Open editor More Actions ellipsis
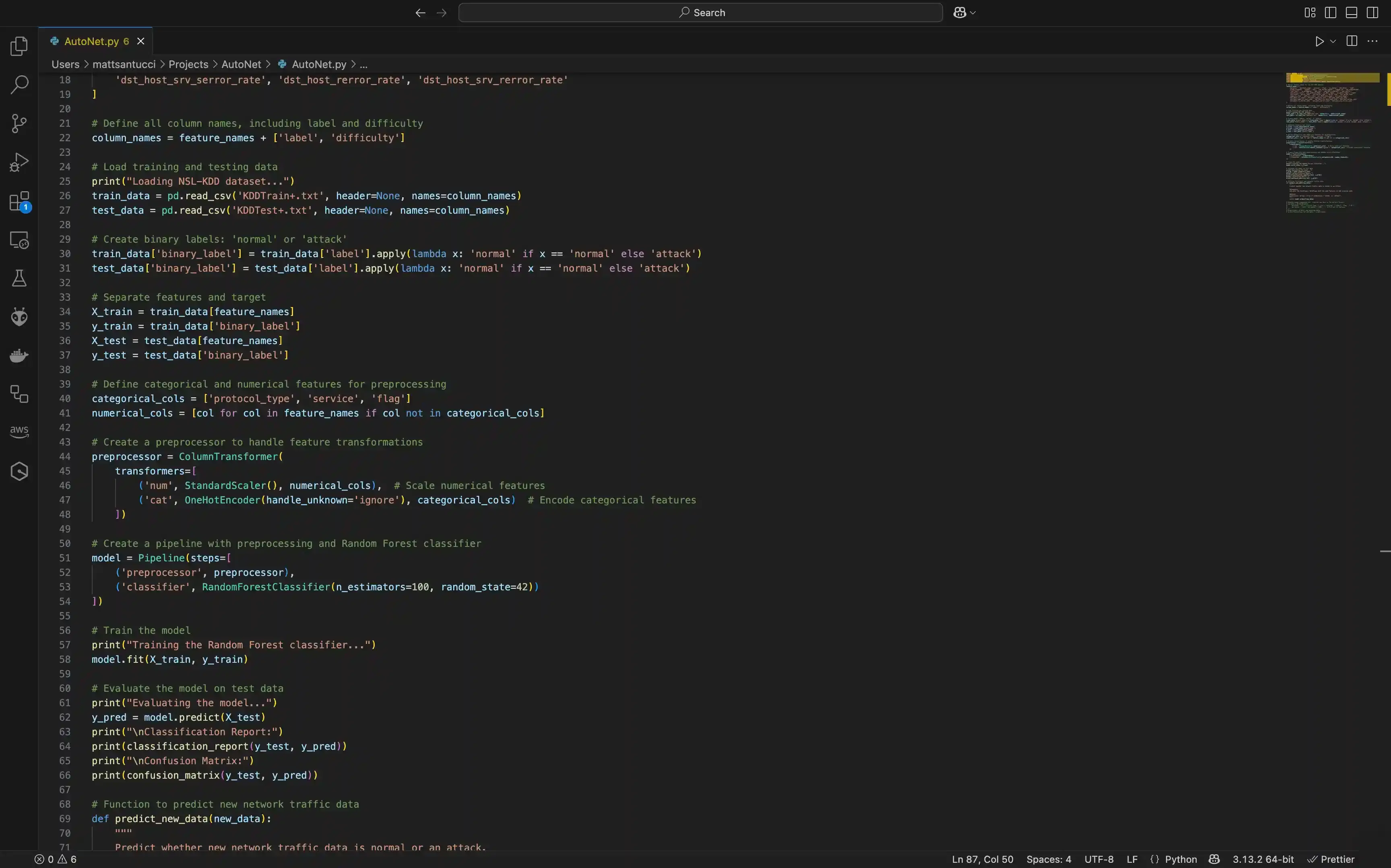This screenshot has width=1391, height=868. [x=1372, y=41]
